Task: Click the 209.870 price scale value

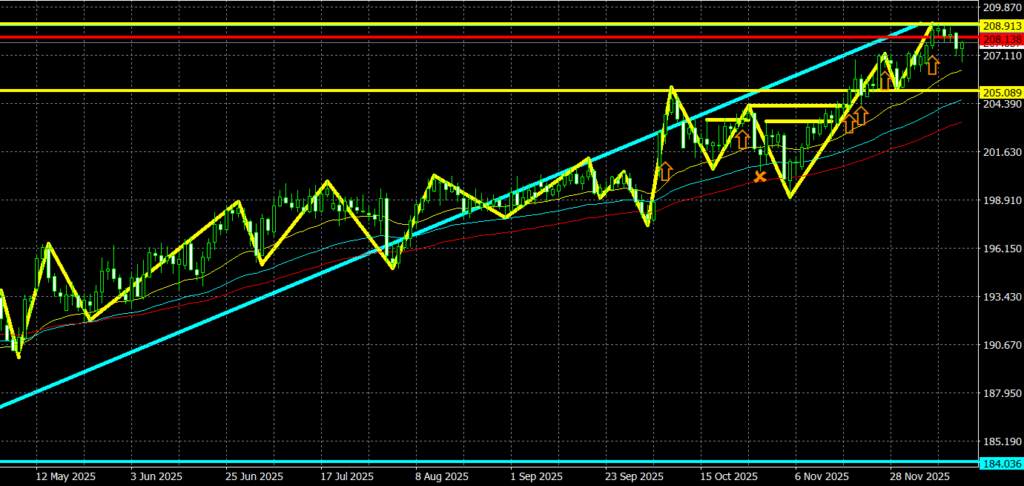Action: pos(1000,8)
